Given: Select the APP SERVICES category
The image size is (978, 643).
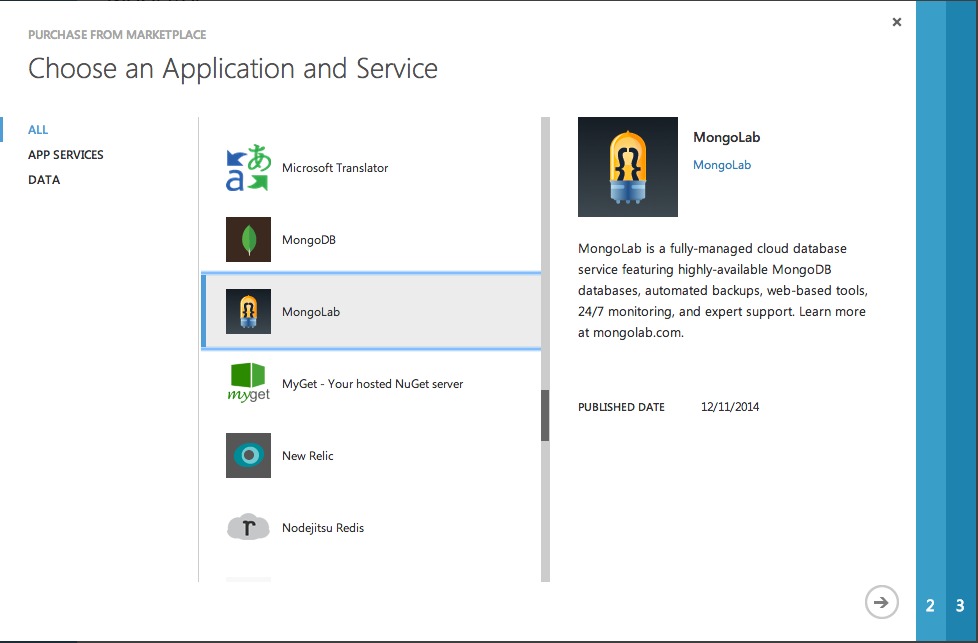Looking at the screenshot, I should [65, 155].
